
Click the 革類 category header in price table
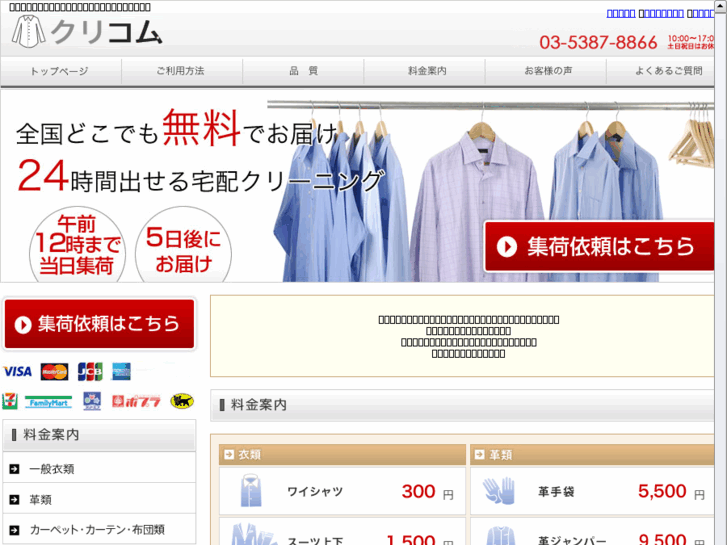[x=592, y=455]
